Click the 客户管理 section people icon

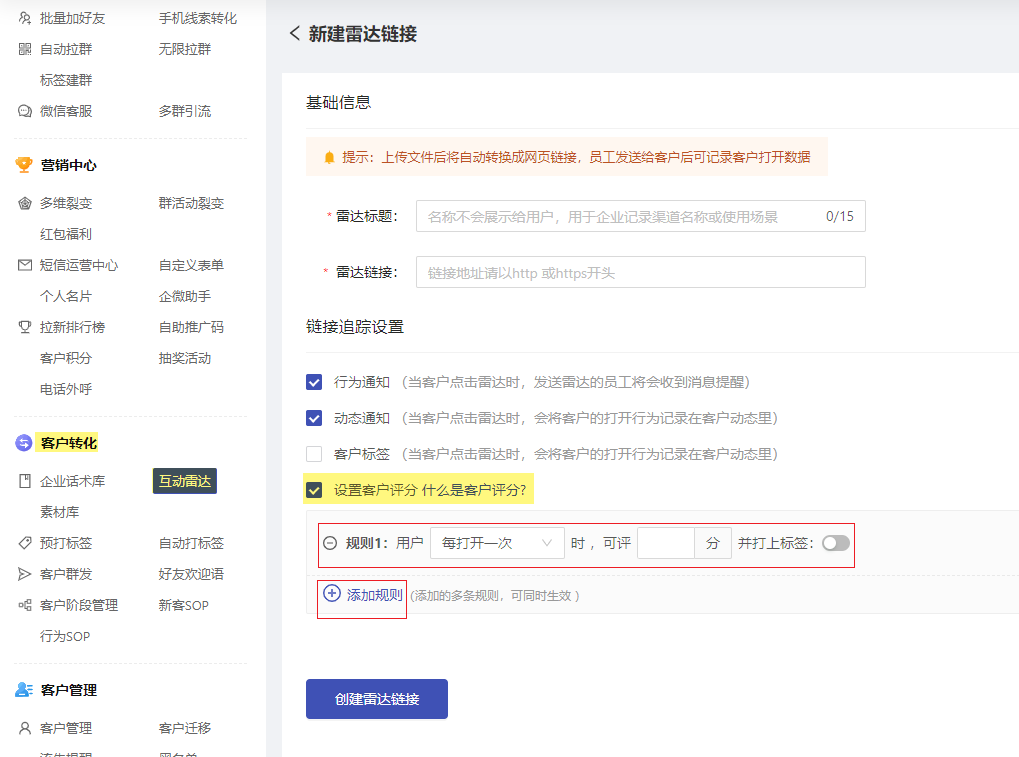(23, 690)
